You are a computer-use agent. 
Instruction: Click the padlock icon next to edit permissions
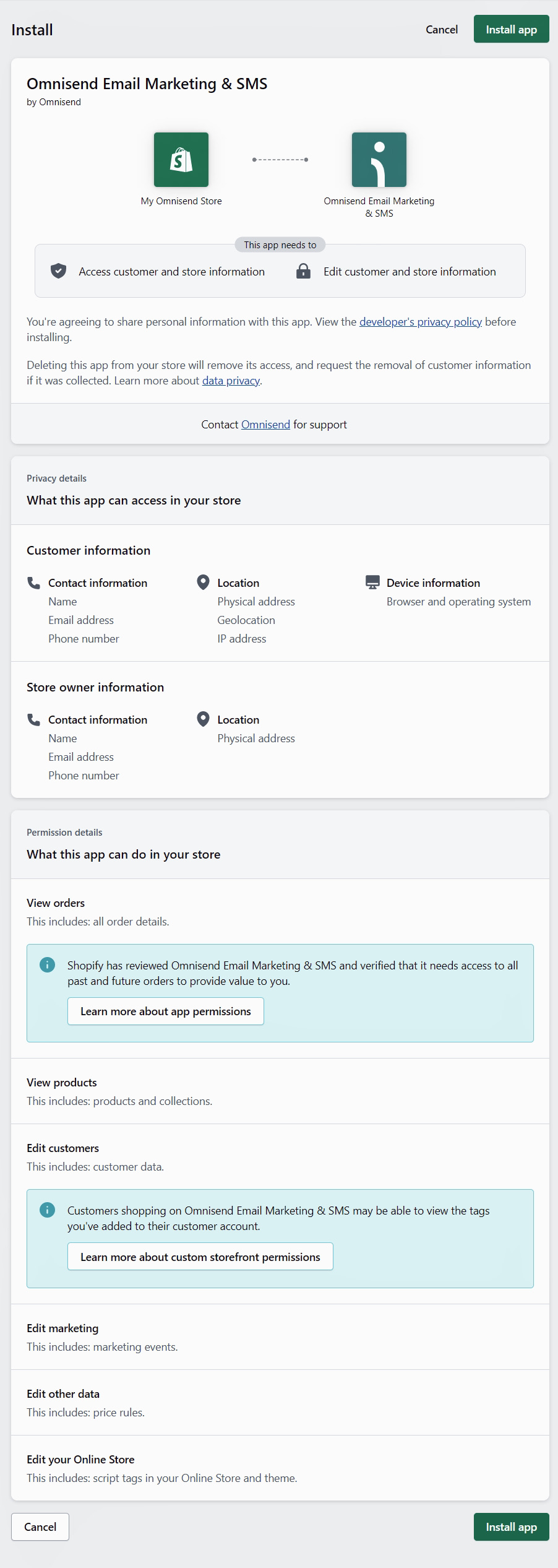click(304, 271)
